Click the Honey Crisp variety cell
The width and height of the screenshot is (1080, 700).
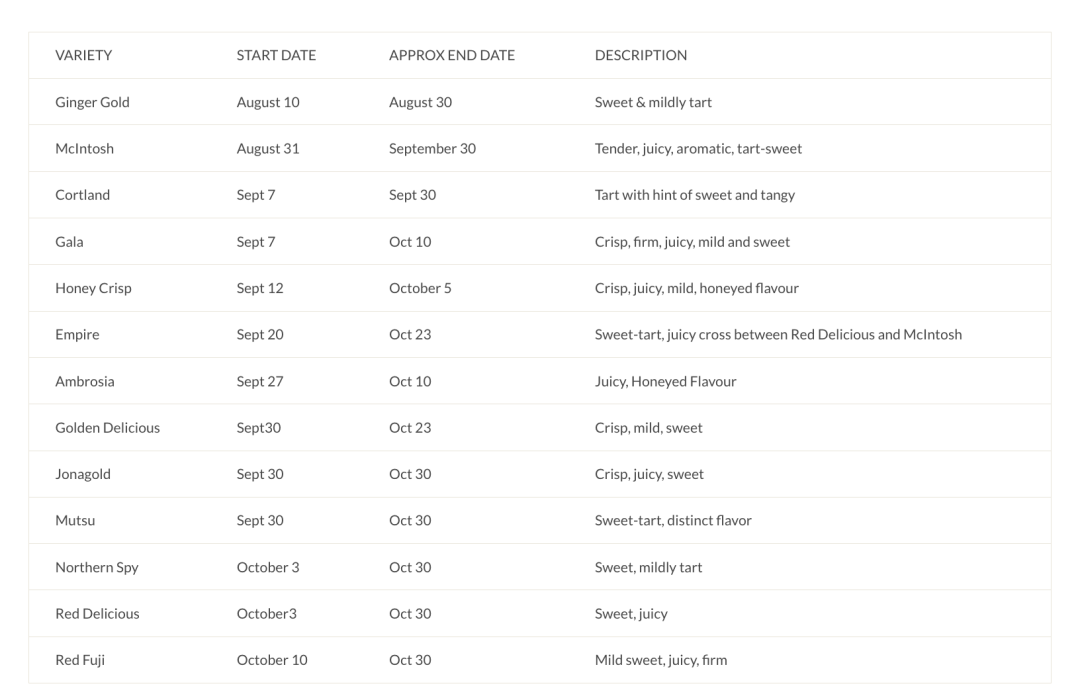[93, 288]
